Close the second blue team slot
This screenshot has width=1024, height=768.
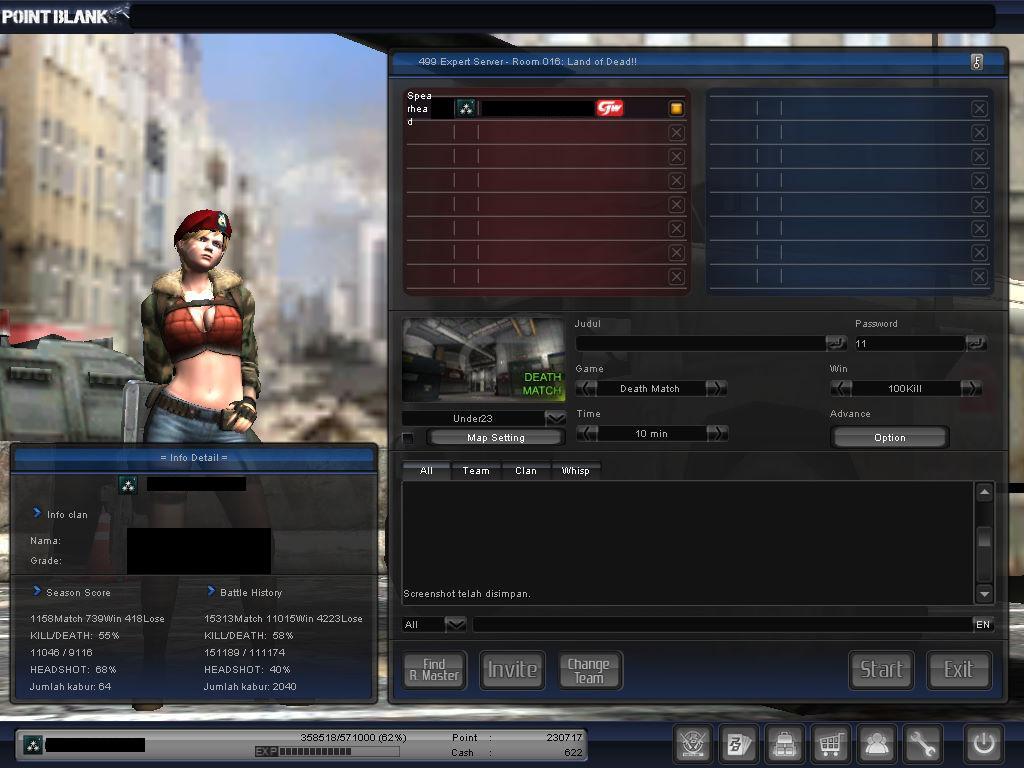click(979, 133)
